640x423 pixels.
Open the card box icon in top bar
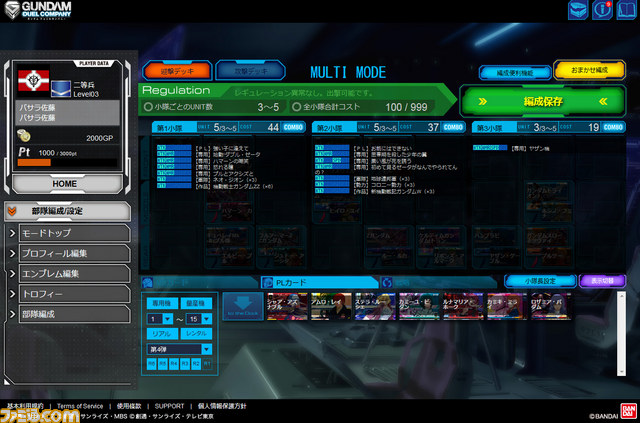pos(578,10)
